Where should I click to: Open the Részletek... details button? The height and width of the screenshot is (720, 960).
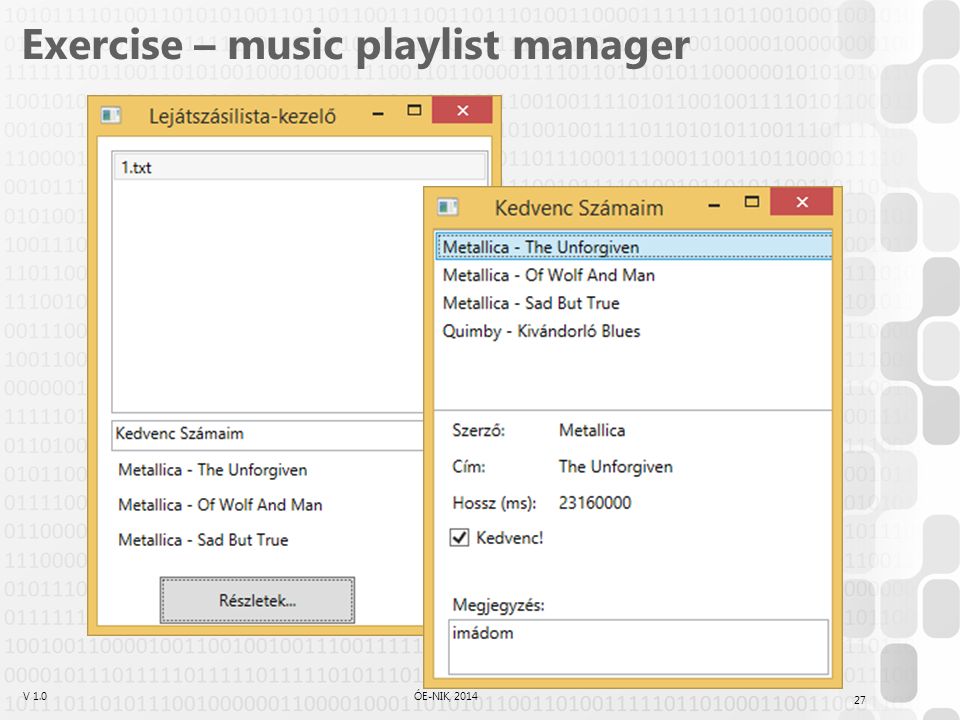coord(257,600)
